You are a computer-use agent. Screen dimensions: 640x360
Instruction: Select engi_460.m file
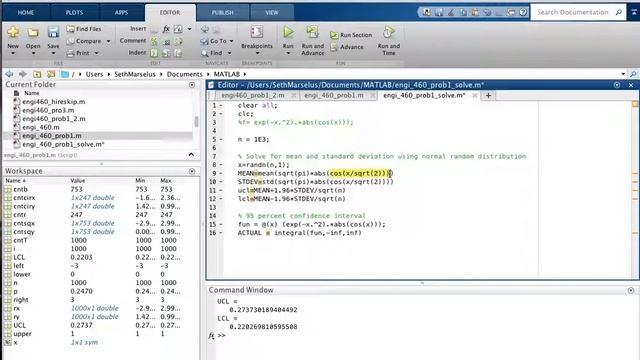(41, 127)
